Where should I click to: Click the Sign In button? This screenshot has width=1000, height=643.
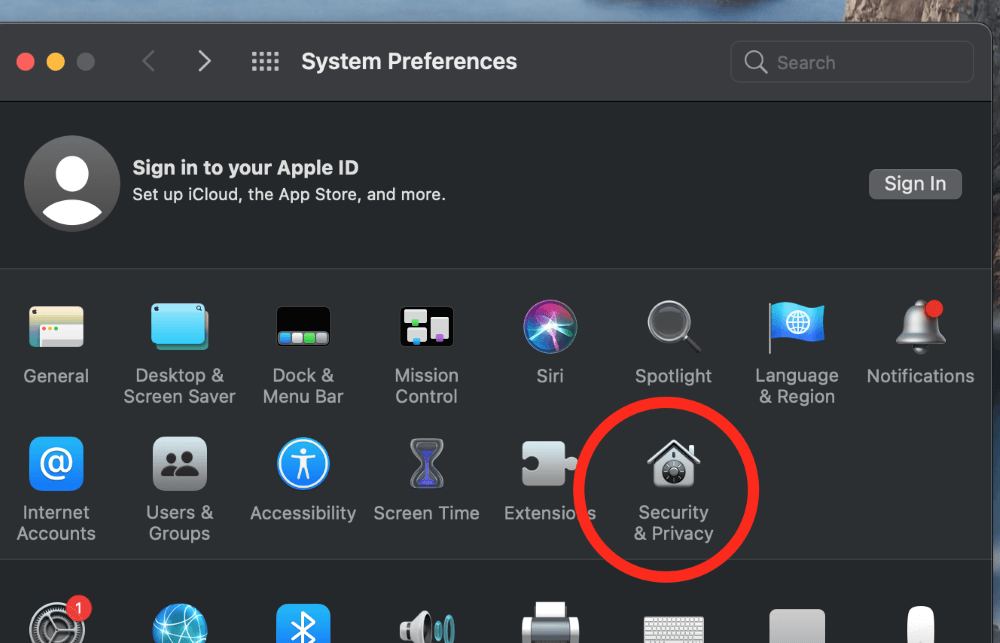(915, 184)
